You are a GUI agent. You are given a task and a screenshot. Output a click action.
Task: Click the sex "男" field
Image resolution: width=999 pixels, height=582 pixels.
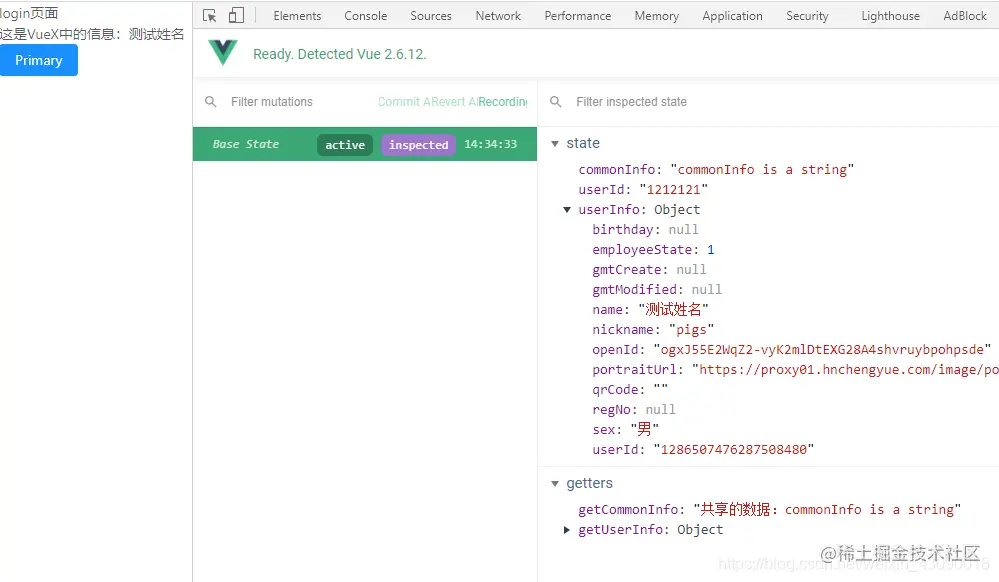pos(626,430)
